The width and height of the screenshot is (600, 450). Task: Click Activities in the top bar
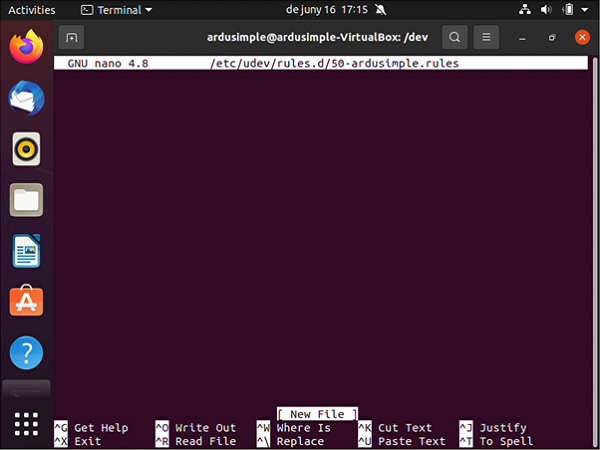(31, 10)
